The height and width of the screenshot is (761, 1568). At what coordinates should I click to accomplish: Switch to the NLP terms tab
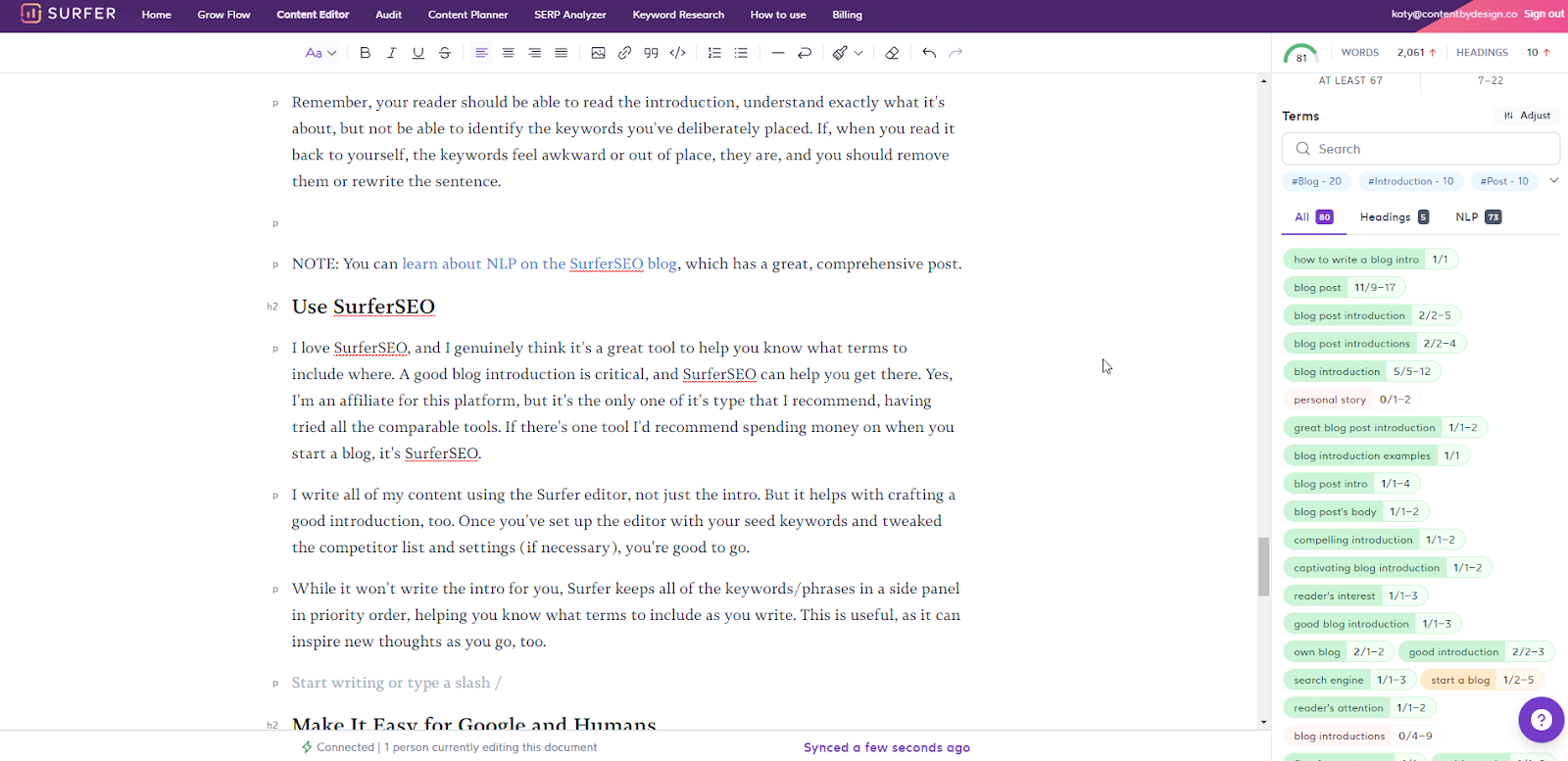1478,217
